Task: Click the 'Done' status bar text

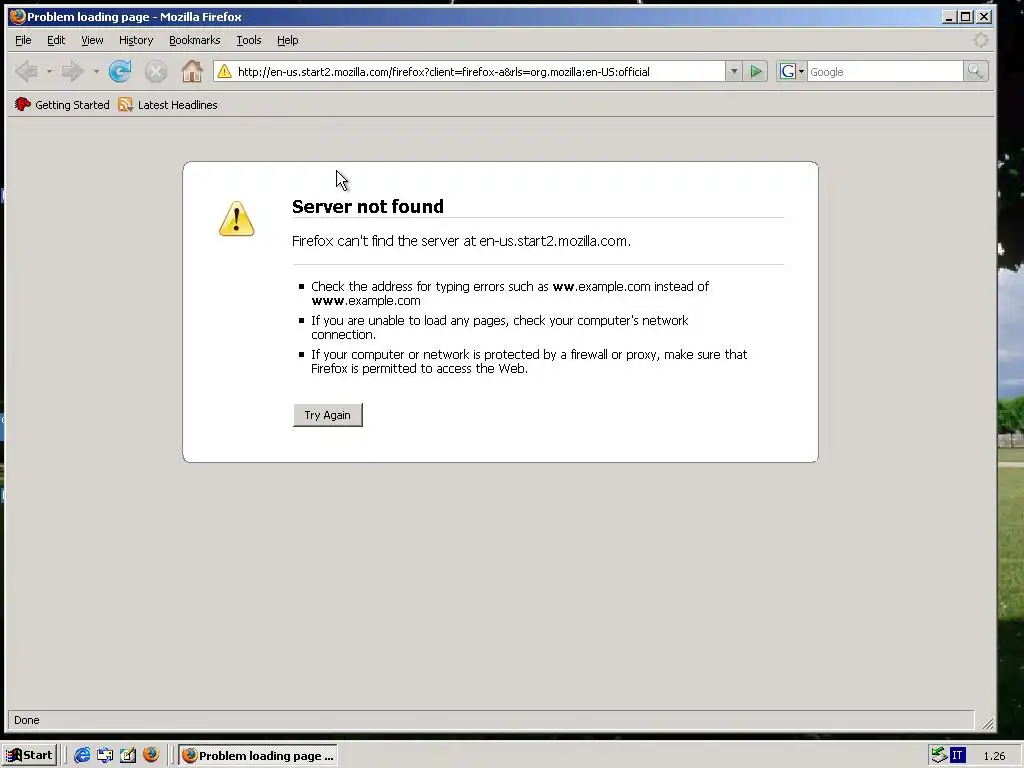Action: tap(27, 720)
